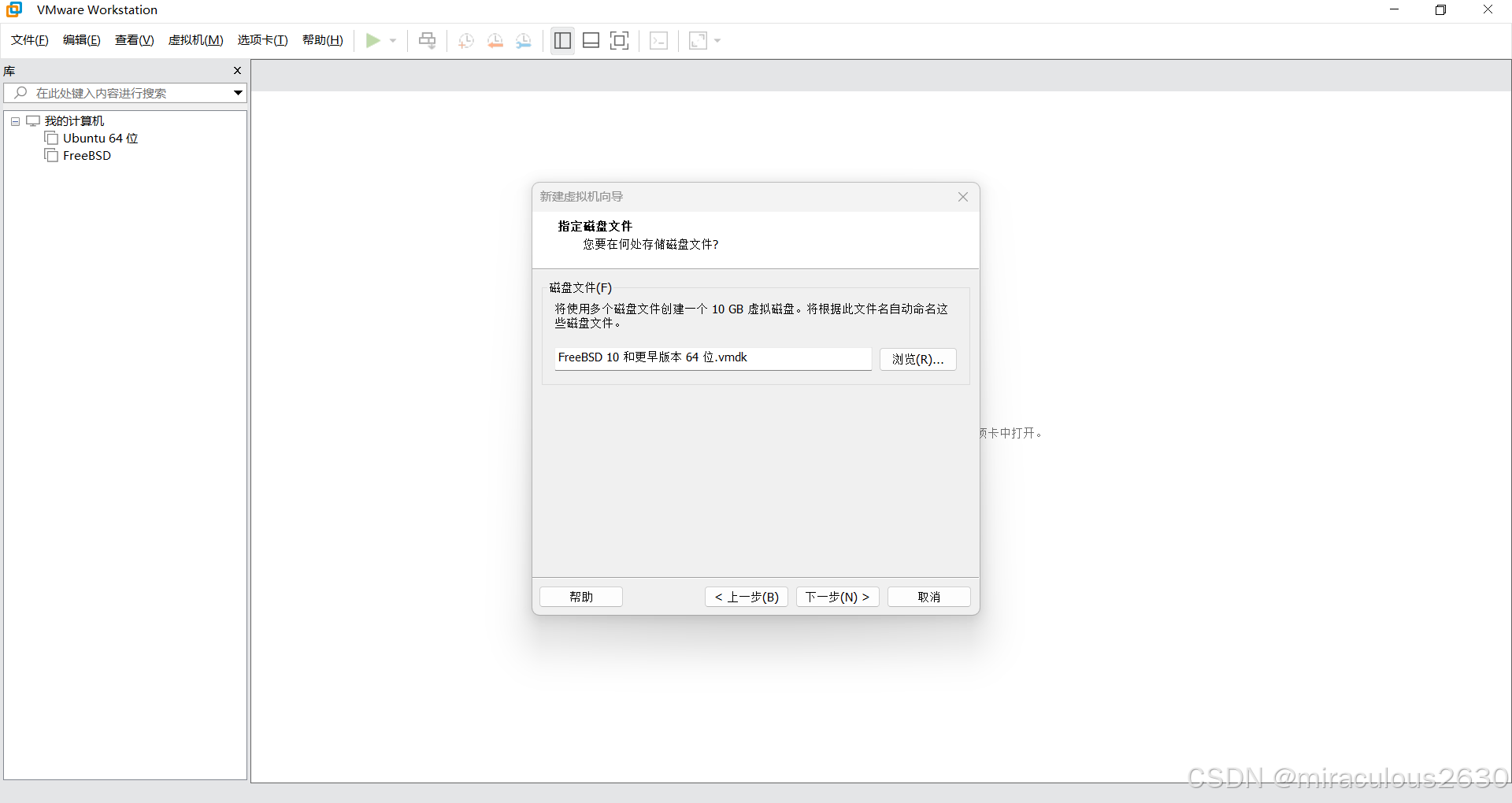Click the full screen mode icon
The height and width of the screenshot is (803, 1512).
coord(620,40)
